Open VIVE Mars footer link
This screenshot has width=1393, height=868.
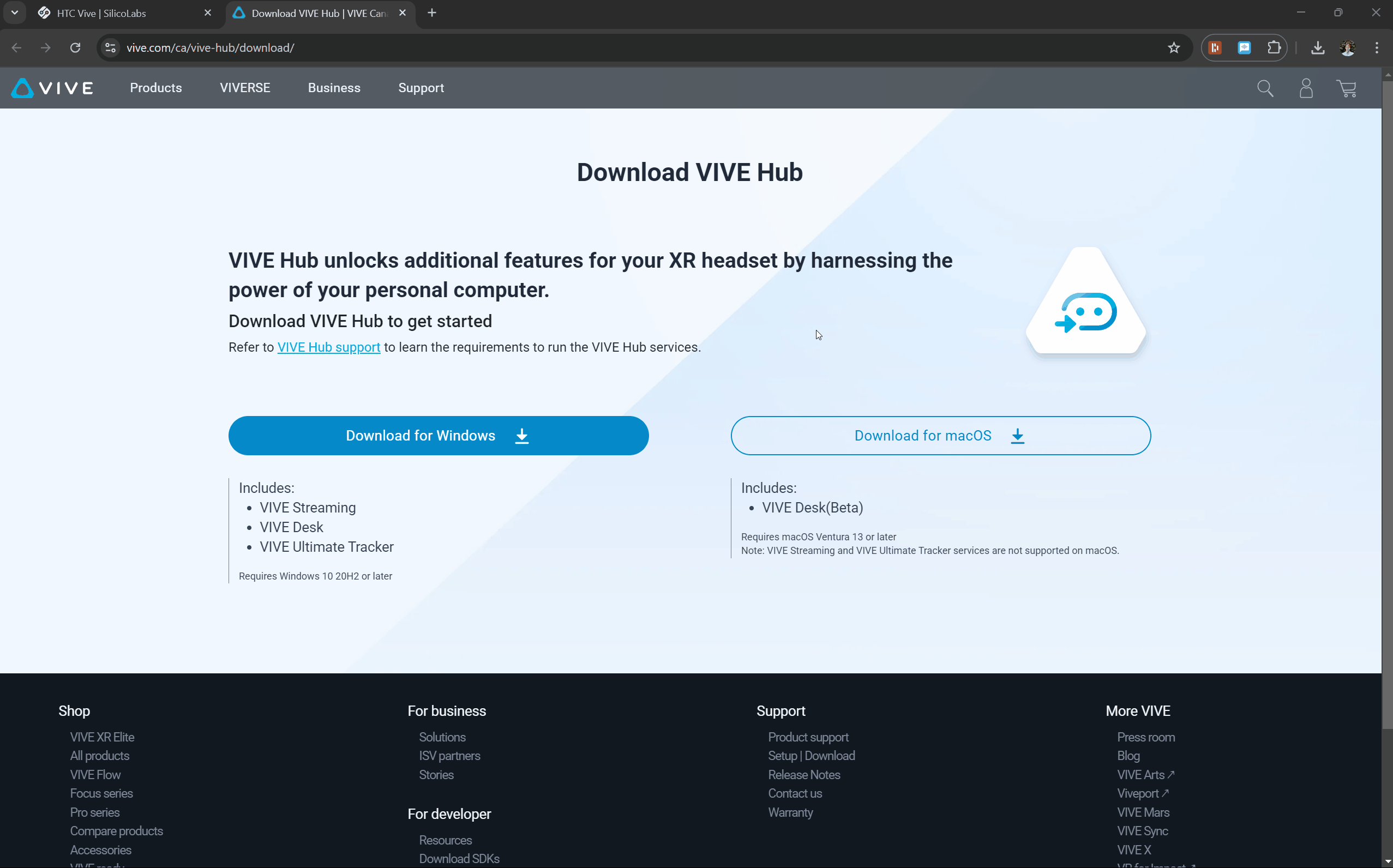[x=1143, y=812]
